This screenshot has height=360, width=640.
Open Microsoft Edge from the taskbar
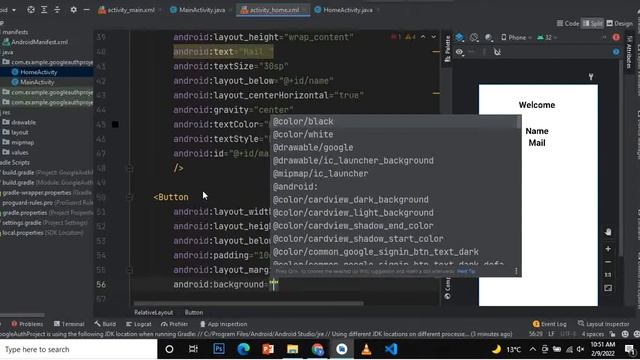tap(244, 349)
